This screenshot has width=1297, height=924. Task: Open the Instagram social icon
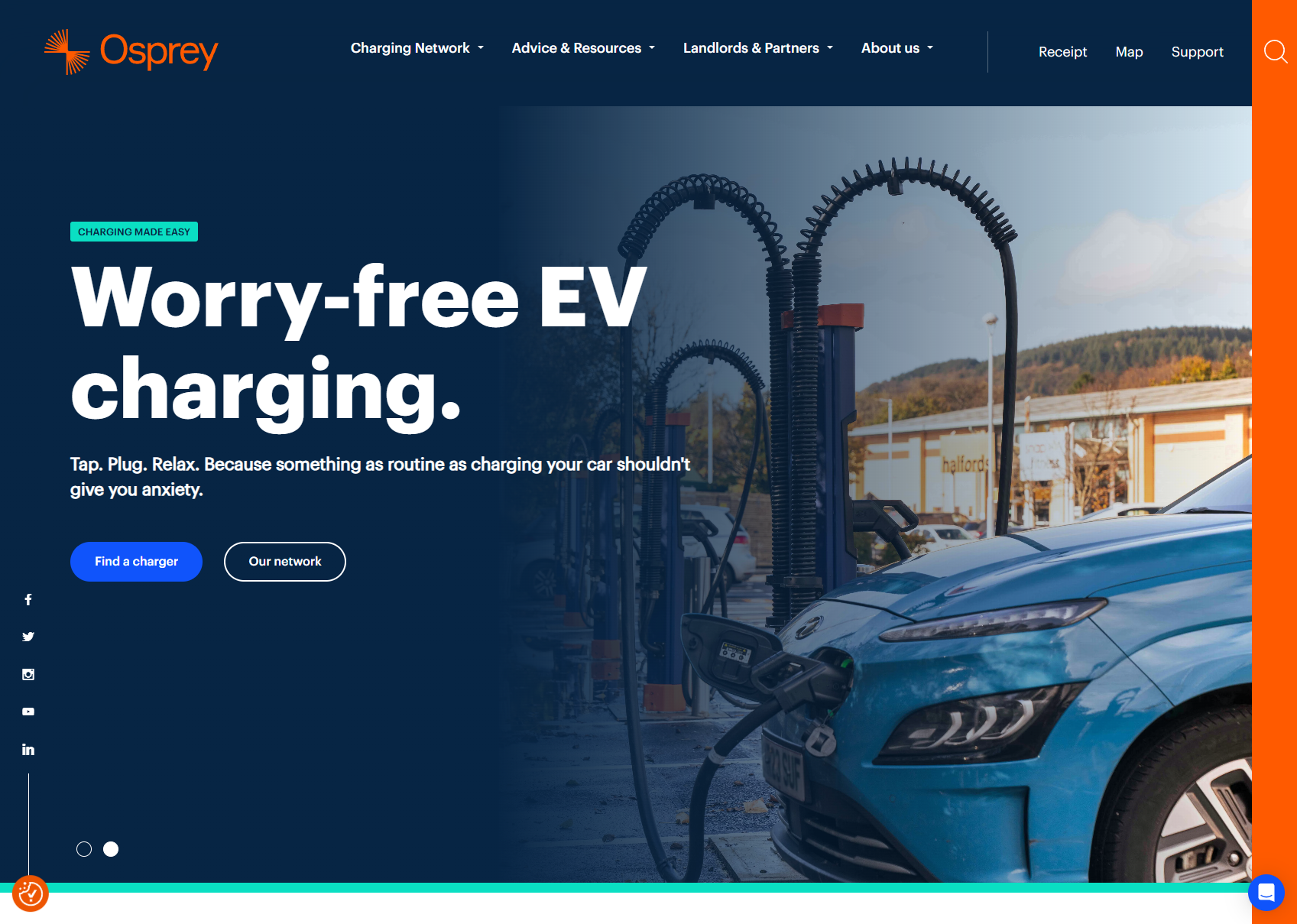[x=28, y=674]
